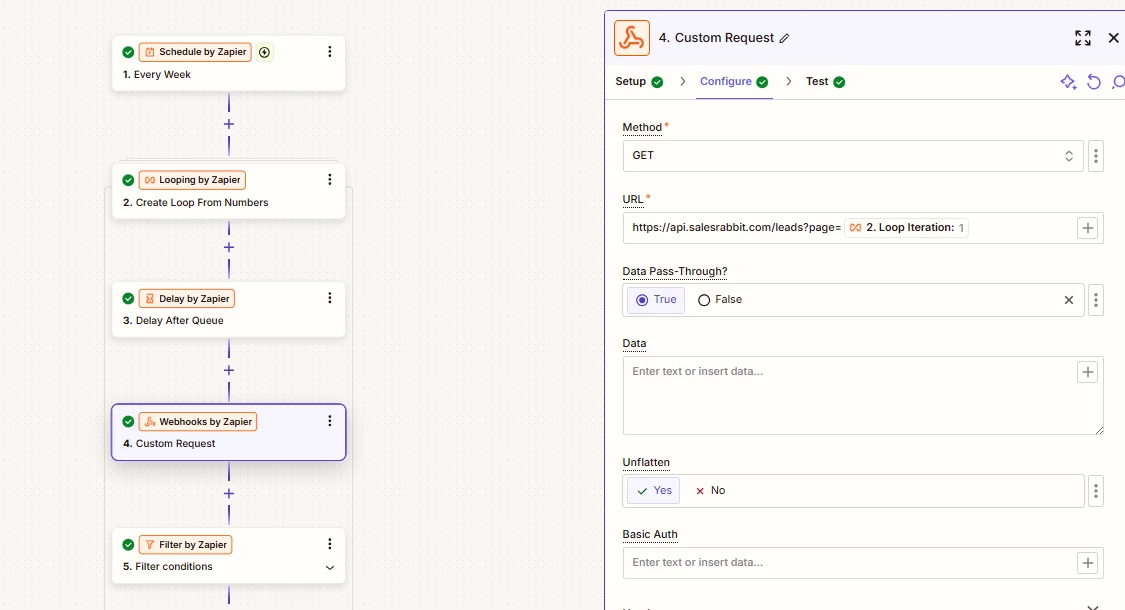Click the Data Pass-Through? field label
The image size is (1125, 610).
click(x=674, y=271)
